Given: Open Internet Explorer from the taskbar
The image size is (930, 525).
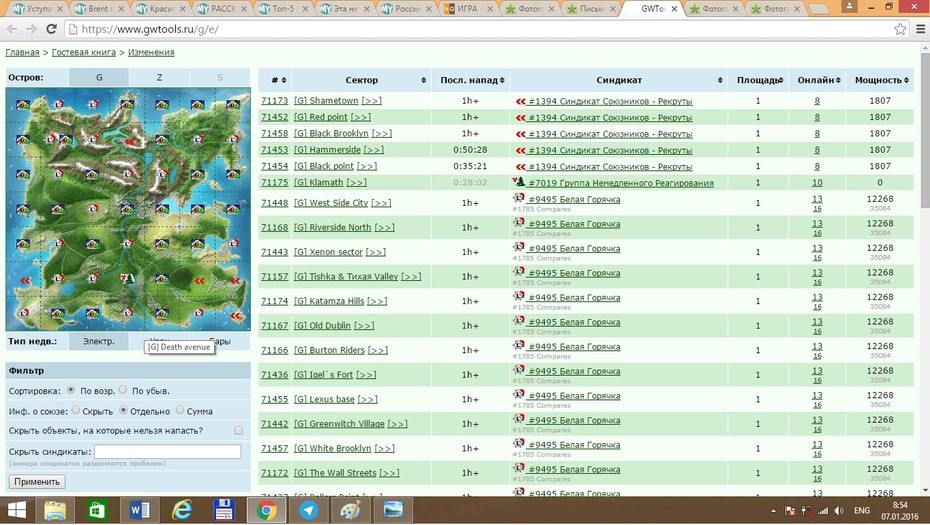Looking at the screenshot, I should click(x=181, y=510).
